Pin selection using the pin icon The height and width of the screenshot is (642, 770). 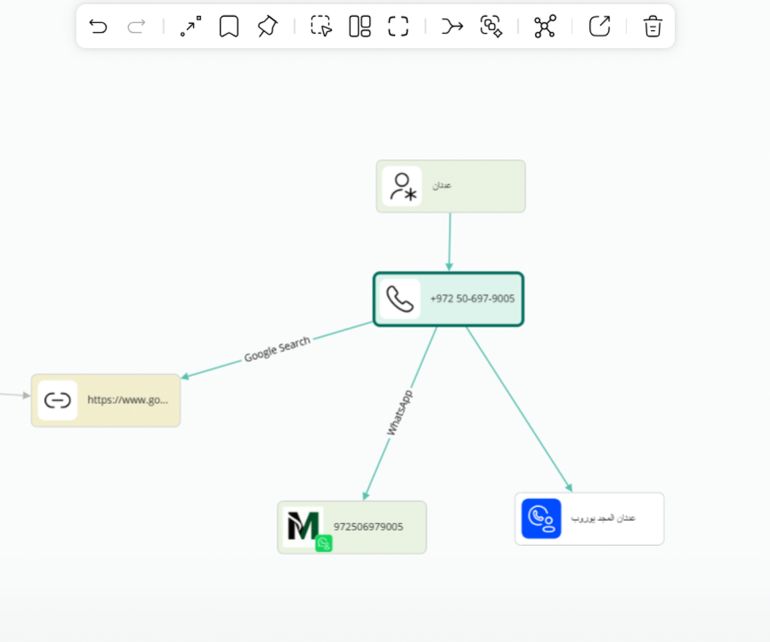[x=267, y=27]
